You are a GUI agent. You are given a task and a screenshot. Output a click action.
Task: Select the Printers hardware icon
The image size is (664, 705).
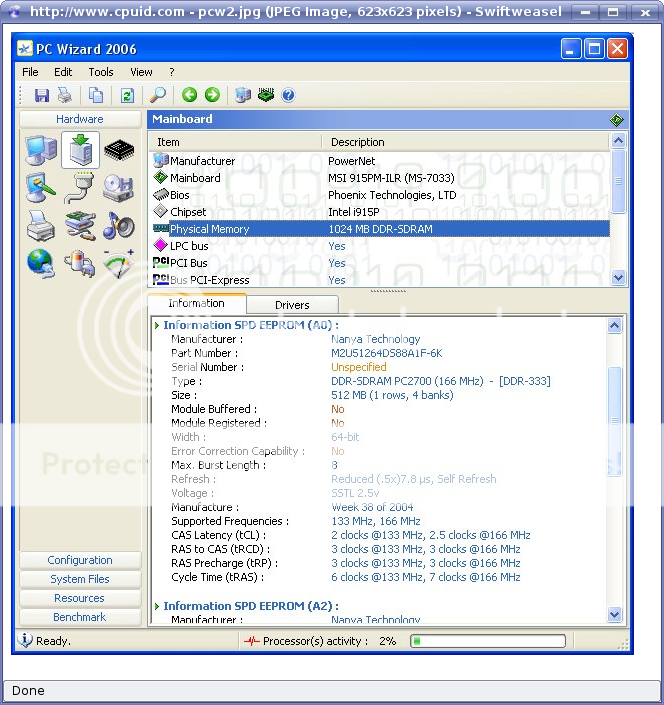click(41, 225)
